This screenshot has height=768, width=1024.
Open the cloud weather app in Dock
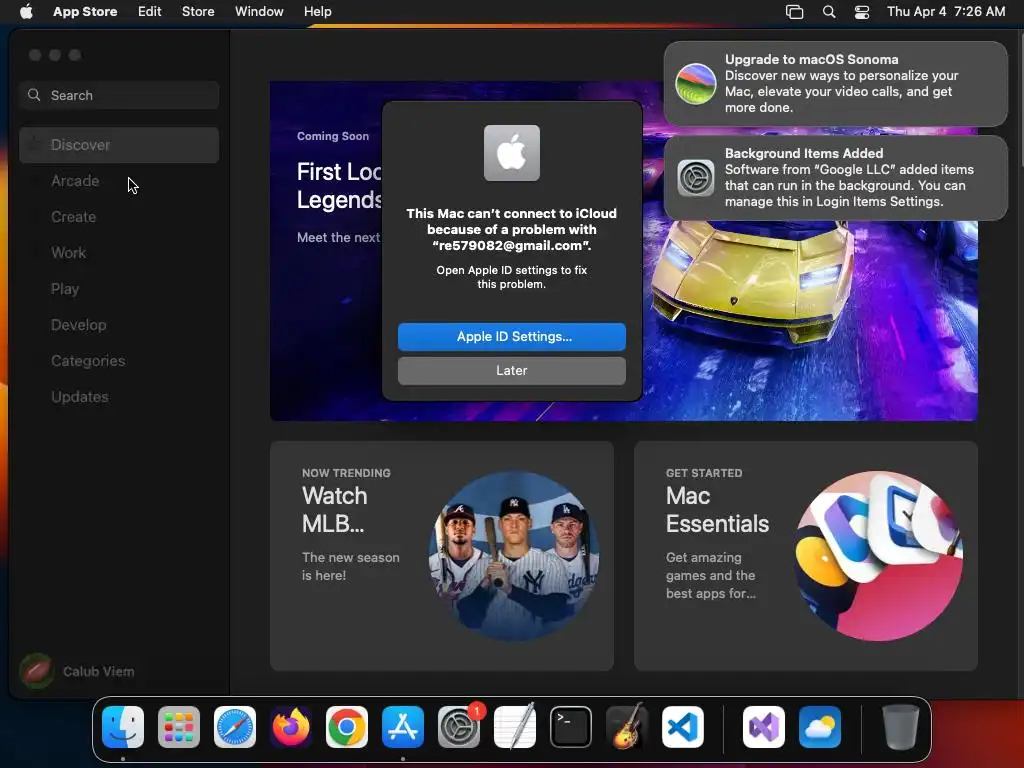coord(820,727)
